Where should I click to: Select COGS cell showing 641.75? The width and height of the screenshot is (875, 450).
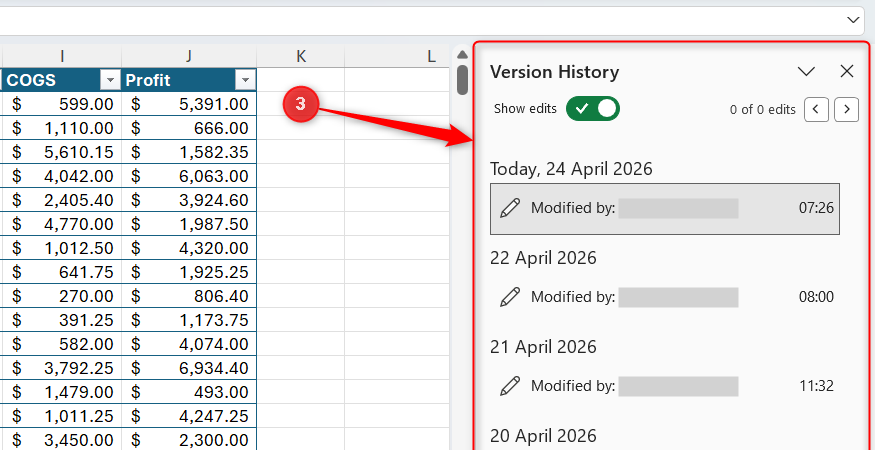coord(62,272)
